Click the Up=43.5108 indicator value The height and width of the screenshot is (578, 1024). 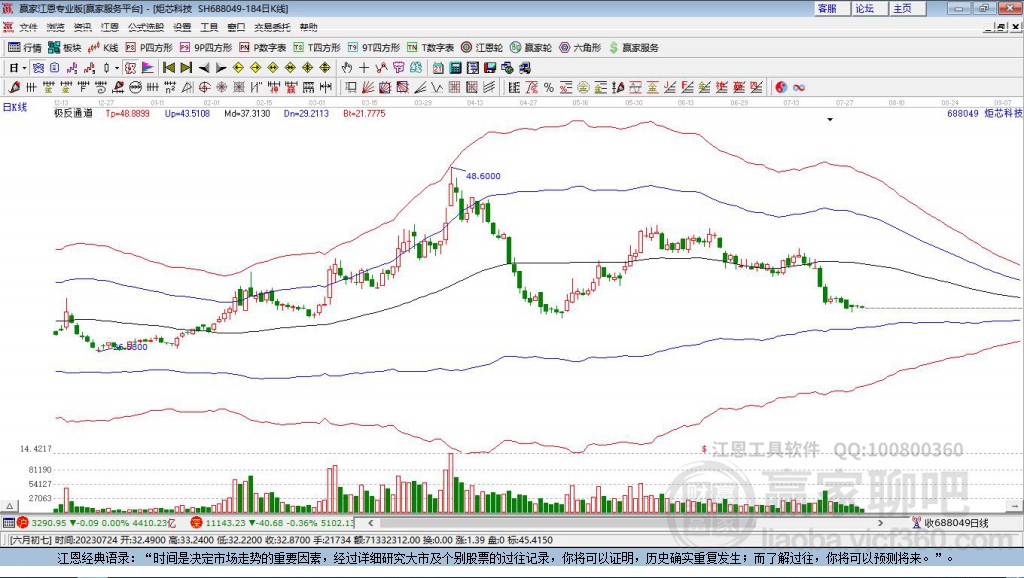pos(187,114)
